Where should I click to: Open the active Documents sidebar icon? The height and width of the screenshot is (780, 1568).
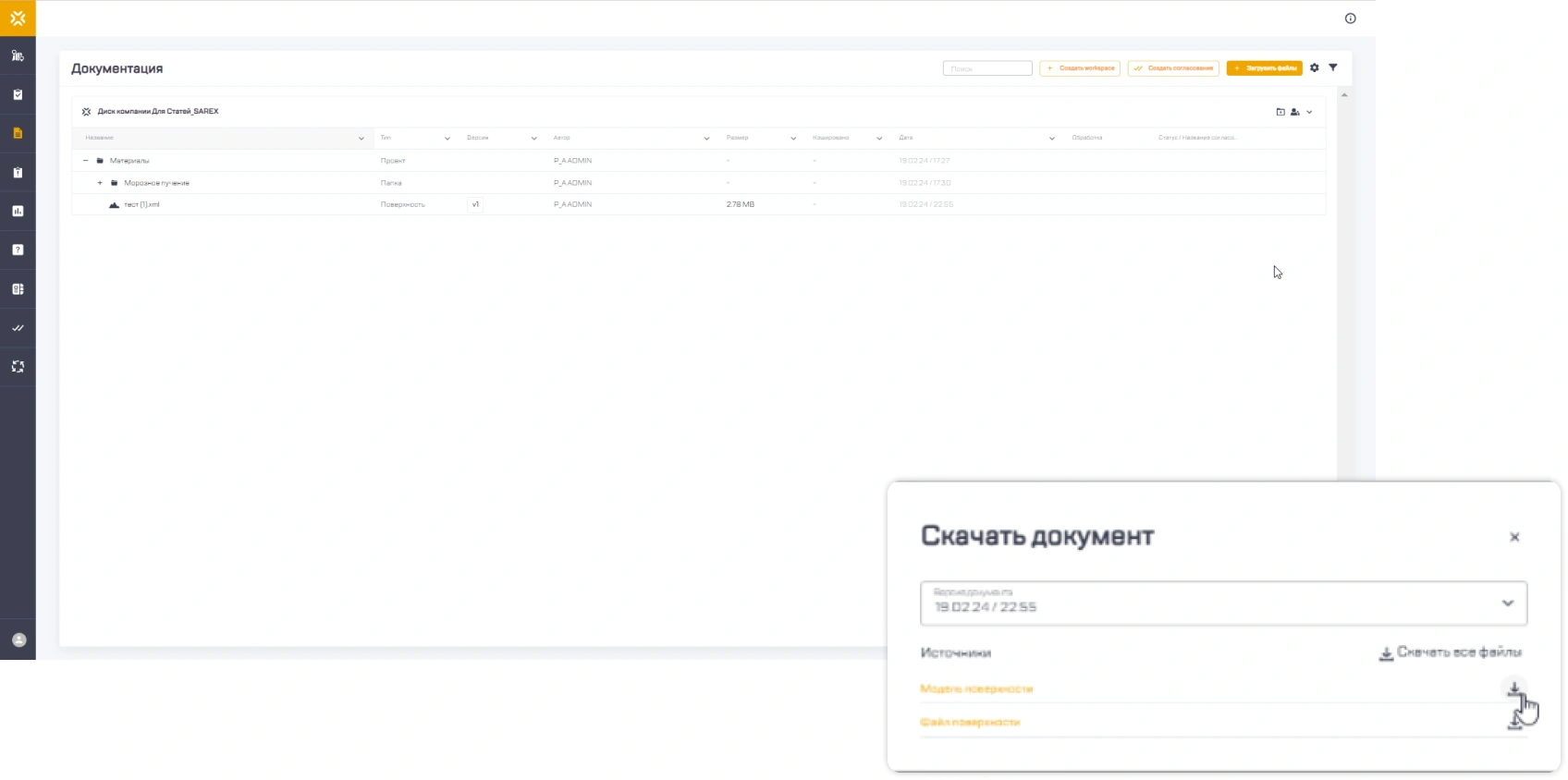coord(18,133)
